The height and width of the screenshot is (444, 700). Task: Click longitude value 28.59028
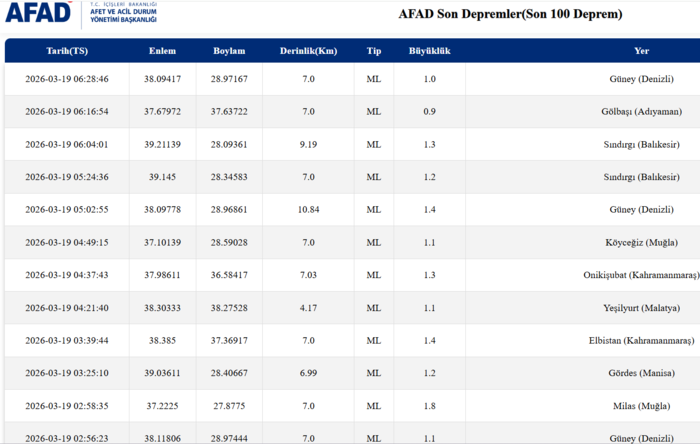click(x=229, y=243)
